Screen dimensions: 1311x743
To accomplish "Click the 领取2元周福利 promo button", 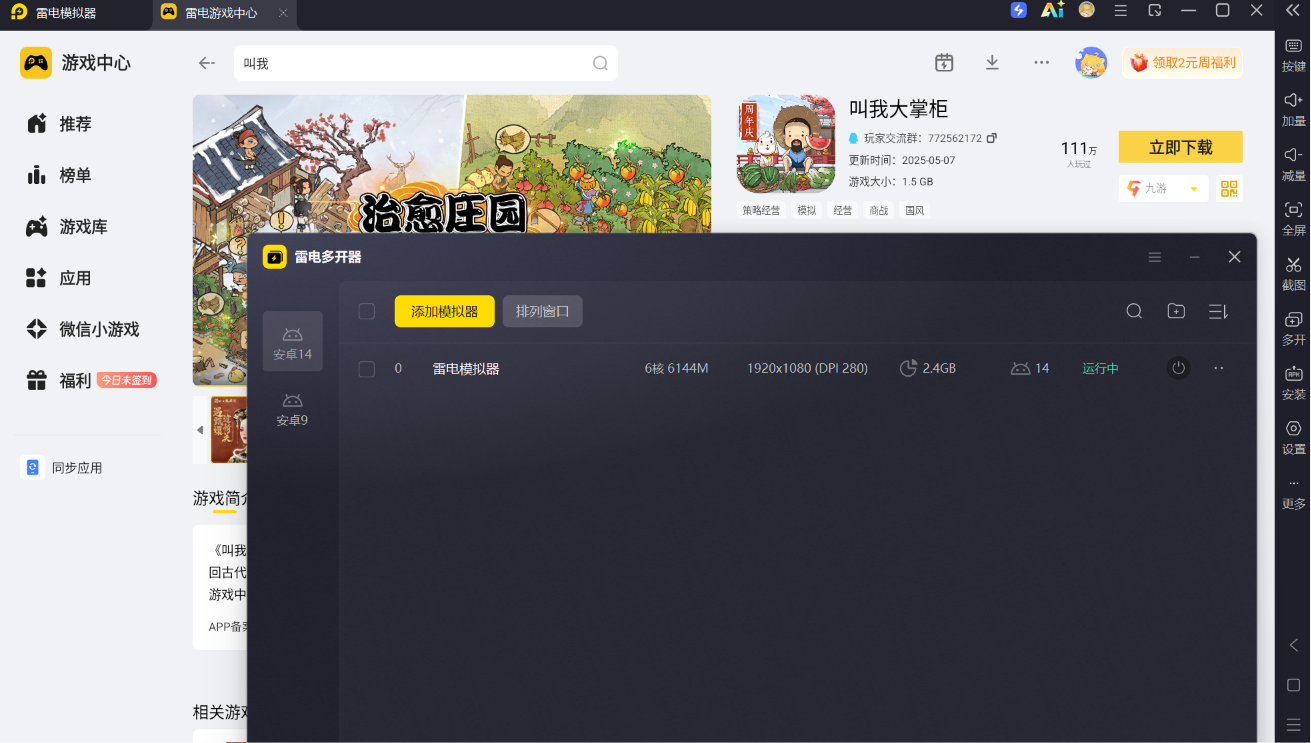I will (x=1182, y=62).
